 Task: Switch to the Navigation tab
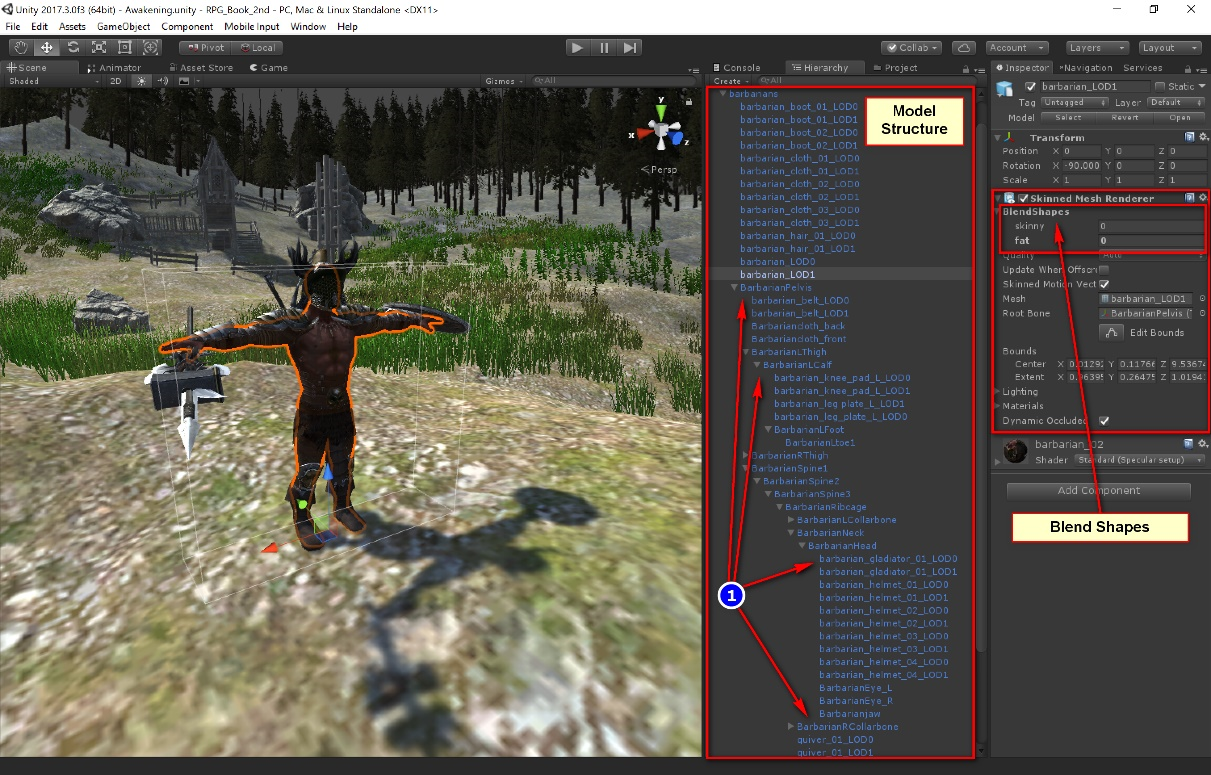(1086, 68)
